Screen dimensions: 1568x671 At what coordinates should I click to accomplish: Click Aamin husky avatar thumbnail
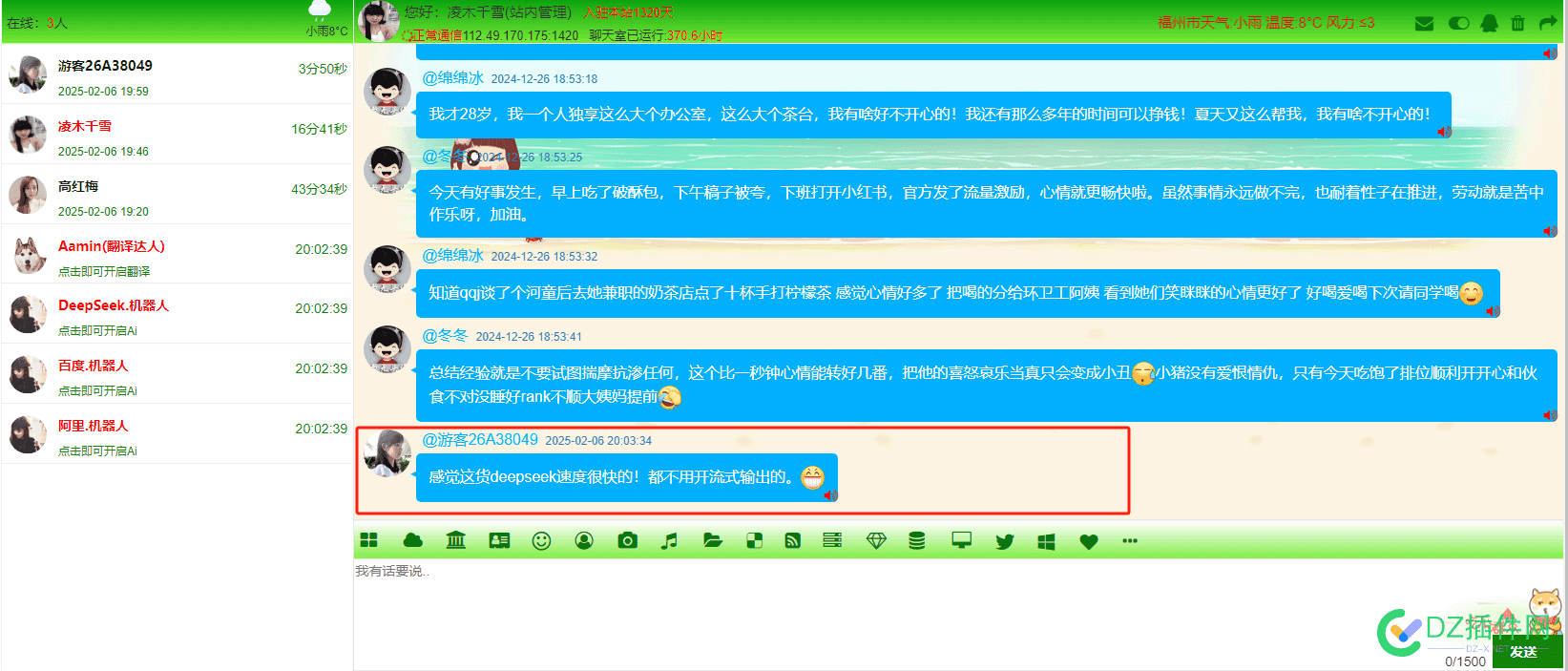[30, 255]
